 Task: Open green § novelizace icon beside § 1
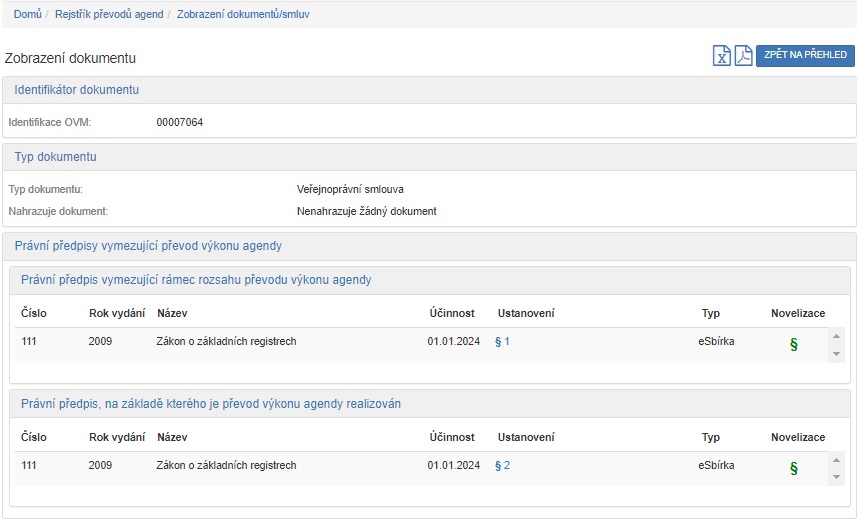pos(794,344)
